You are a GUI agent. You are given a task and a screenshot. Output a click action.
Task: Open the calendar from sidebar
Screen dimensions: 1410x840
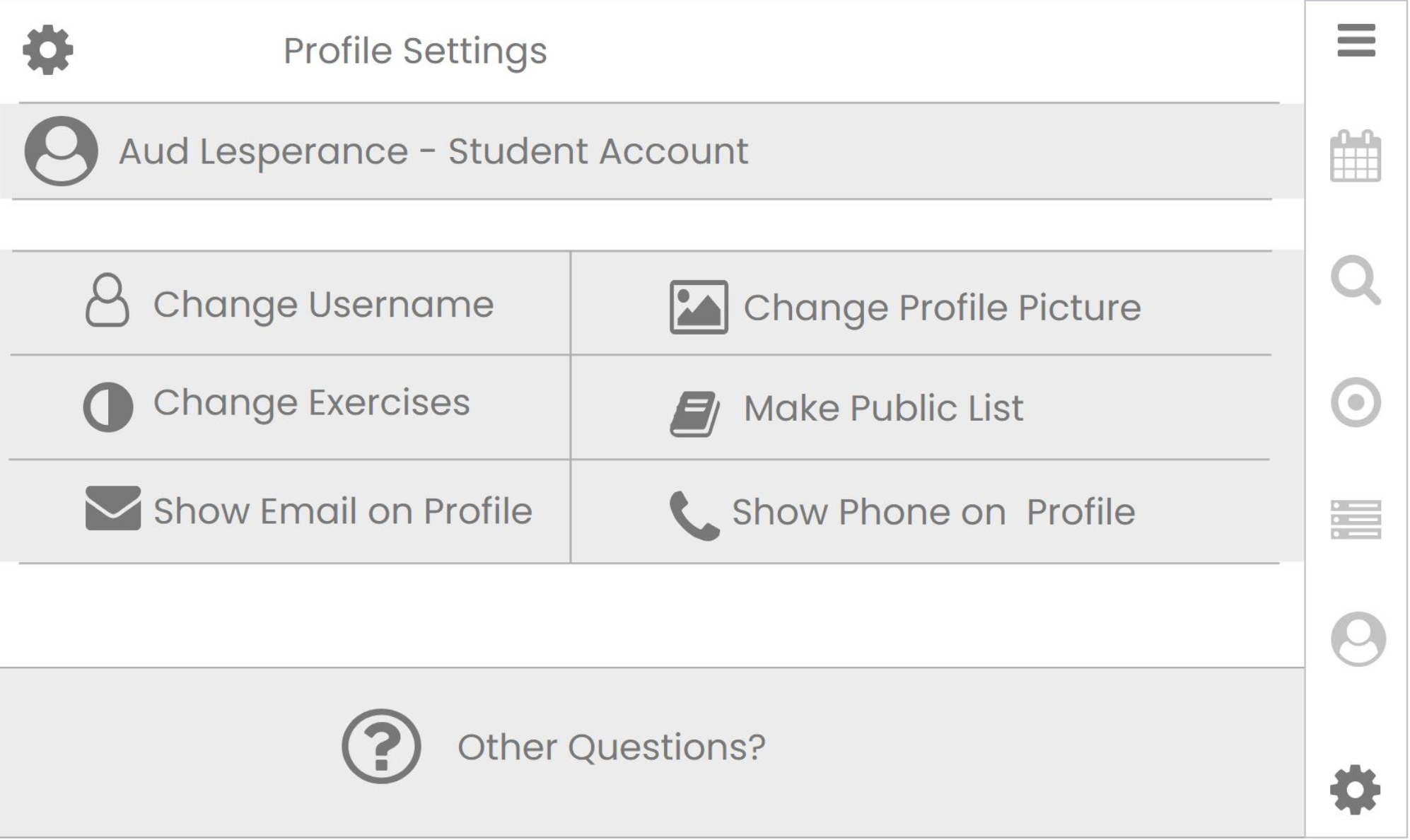[x=1355, y=156]
